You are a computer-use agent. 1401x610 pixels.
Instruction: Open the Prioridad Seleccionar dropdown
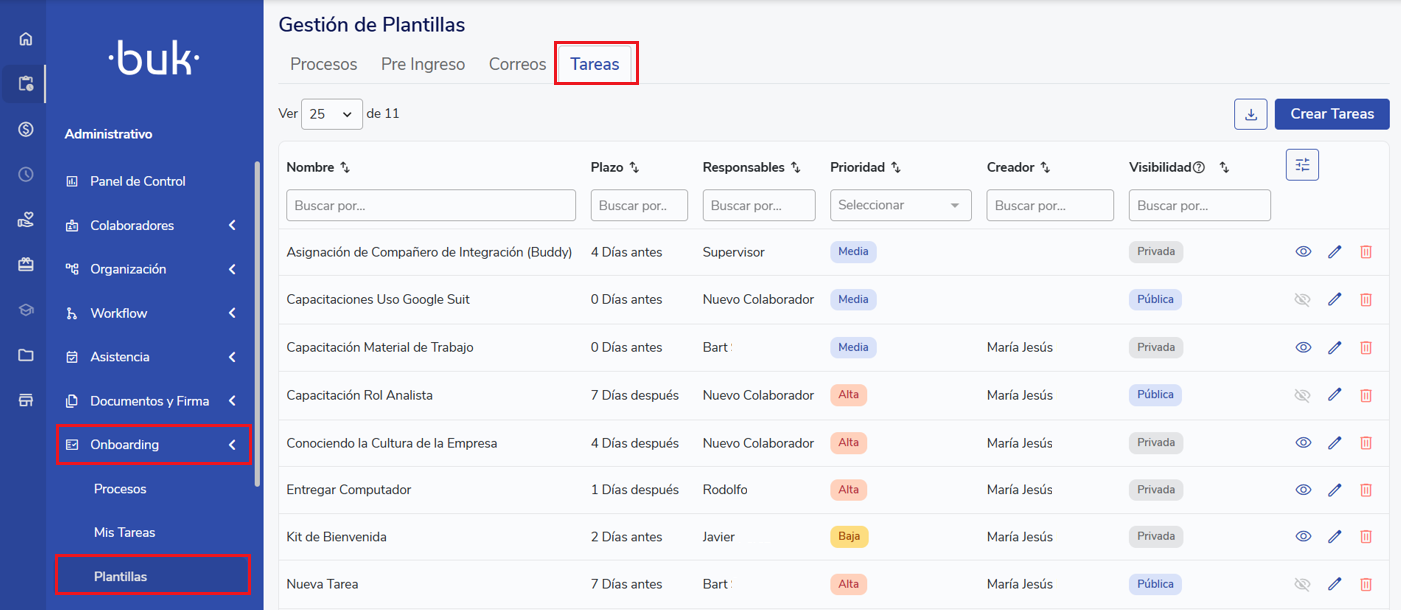(900, 205)
